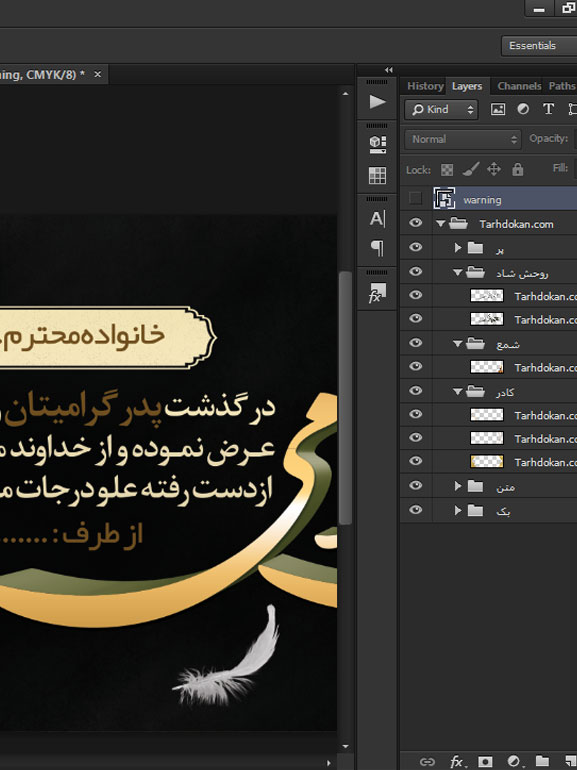
Task: Hide the کادر group
Action: point(415,391)
